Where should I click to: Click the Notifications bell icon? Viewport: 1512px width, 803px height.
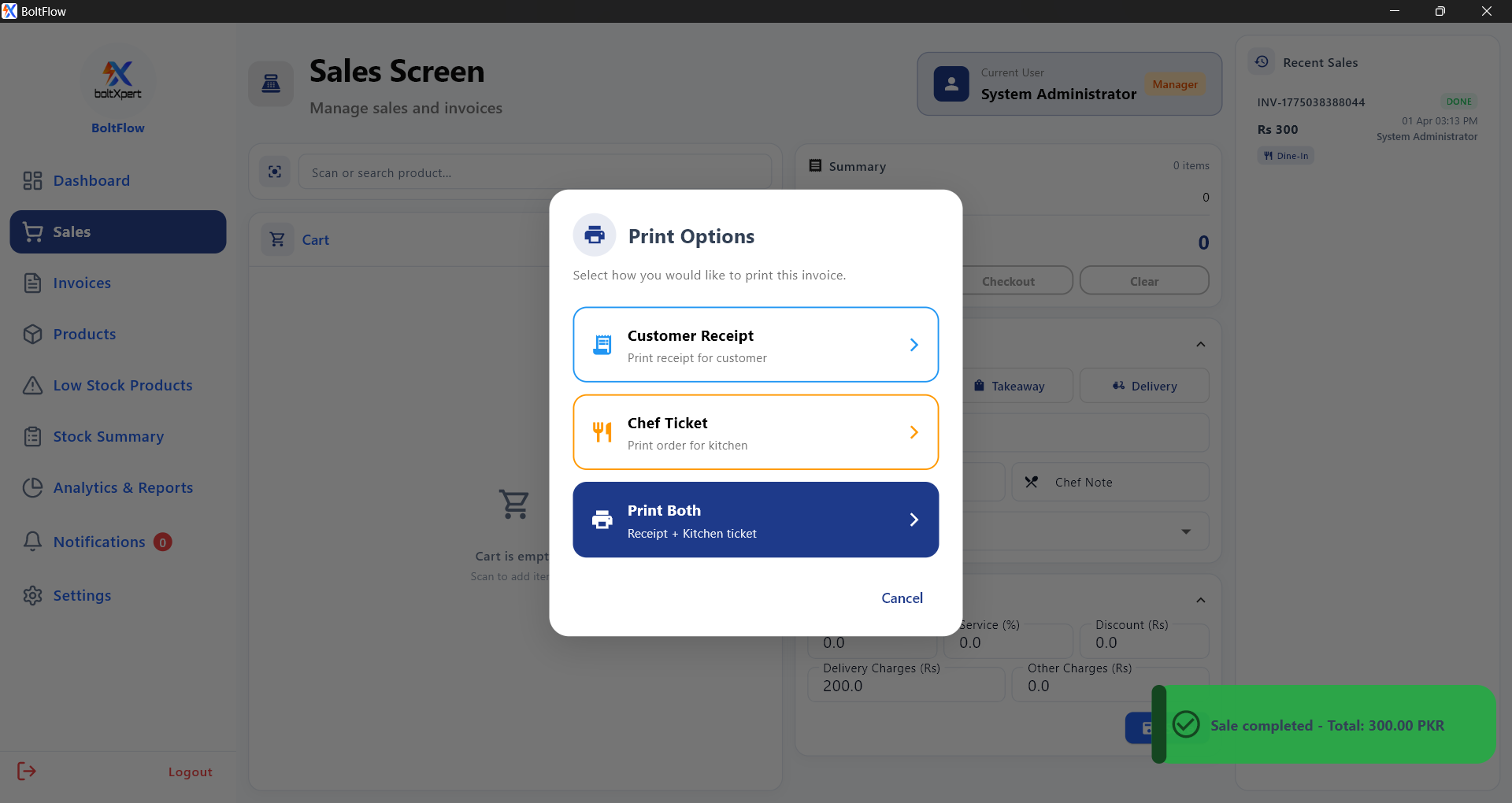point(32,542)
